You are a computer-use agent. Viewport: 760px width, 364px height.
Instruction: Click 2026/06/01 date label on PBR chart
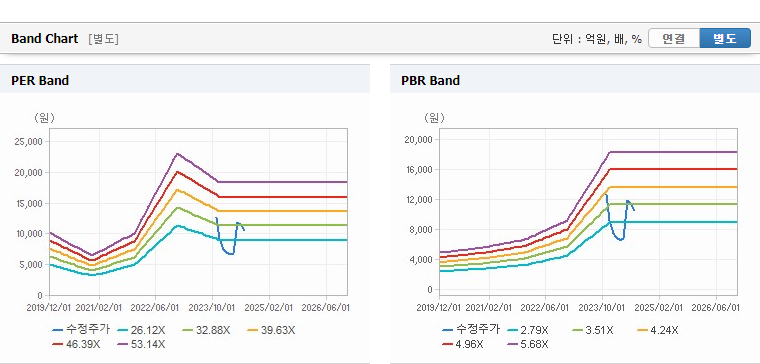point(715,307)
